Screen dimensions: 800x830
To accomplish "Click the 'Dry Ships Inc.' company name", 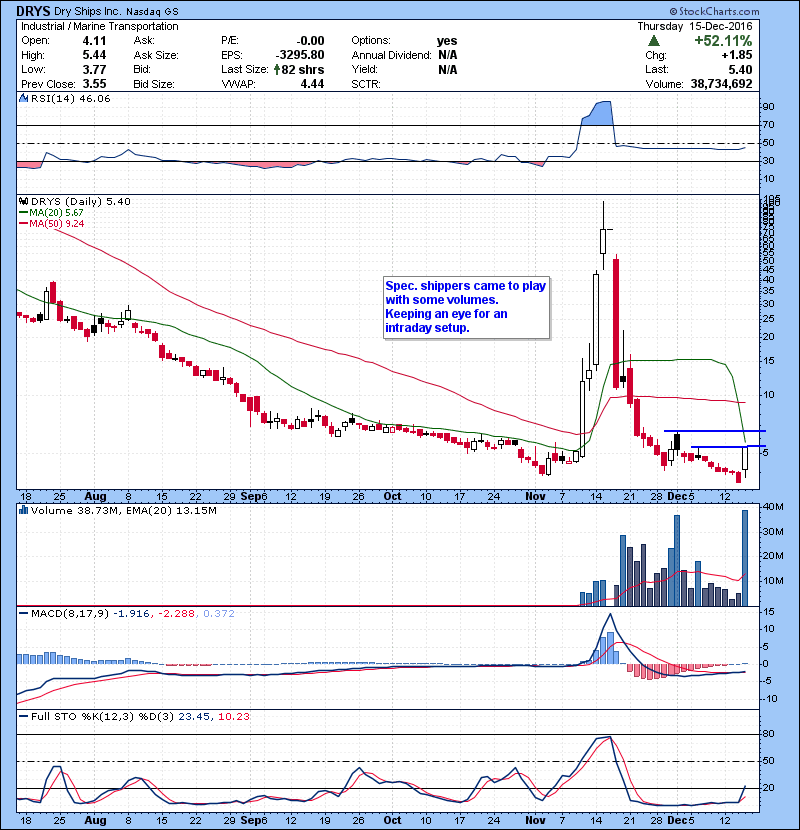I will point(87,11).
